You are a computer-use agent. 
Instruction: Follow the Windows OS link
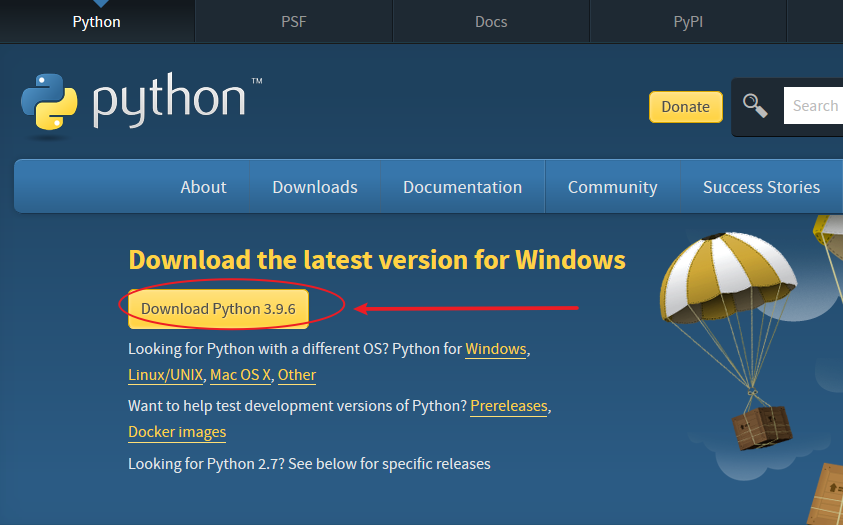(x=495, y=349)
